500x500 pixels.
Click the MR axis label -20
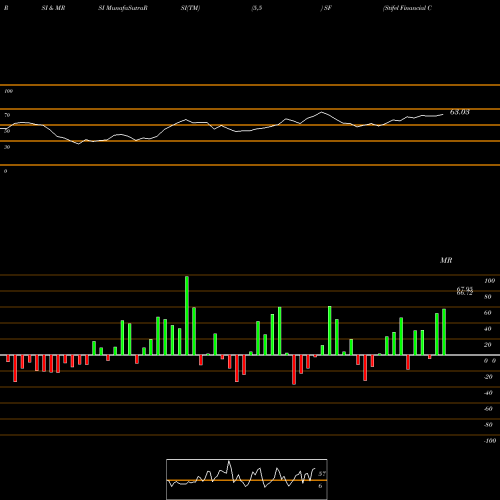[x=488, y=377]
